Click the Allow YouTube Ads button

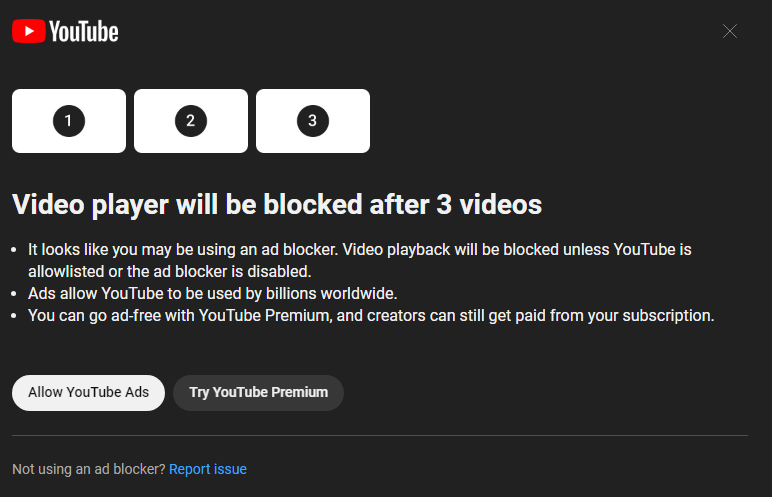click(88, 393)
